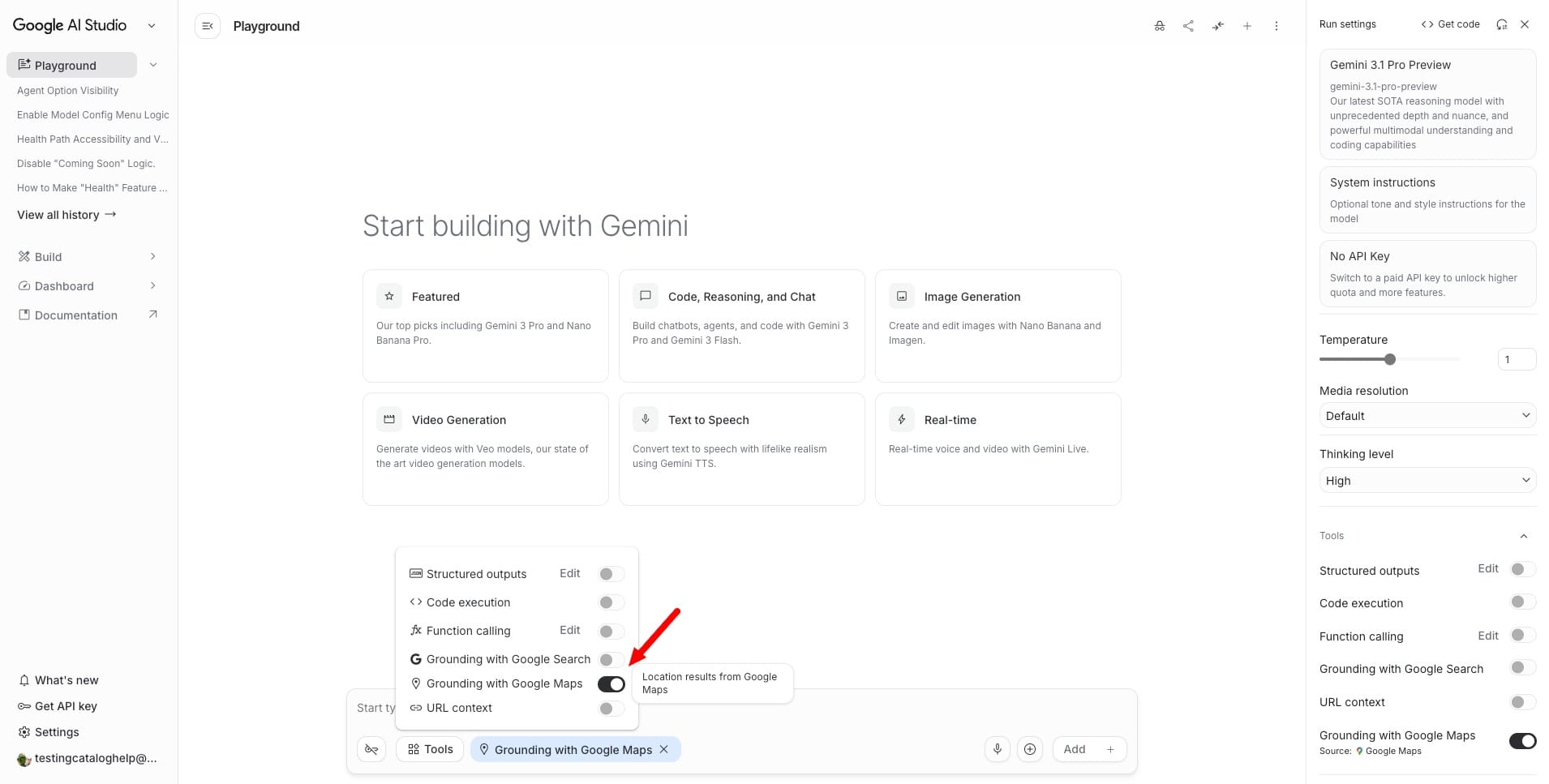Click the microphone icon in prompt bar
The height and width of the screenshot is (784, 1549).
pyautogui.click(x=997, y=749)
